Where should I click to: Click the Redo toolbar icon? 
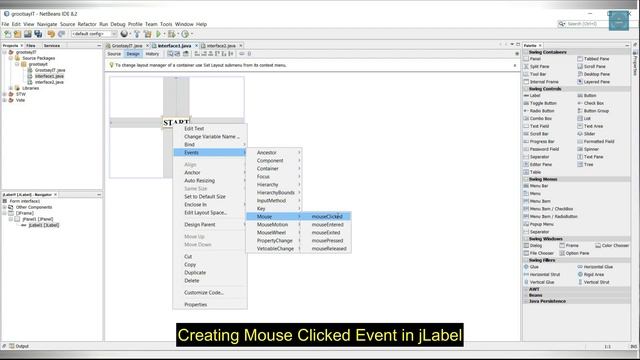(x=62, y=34)
